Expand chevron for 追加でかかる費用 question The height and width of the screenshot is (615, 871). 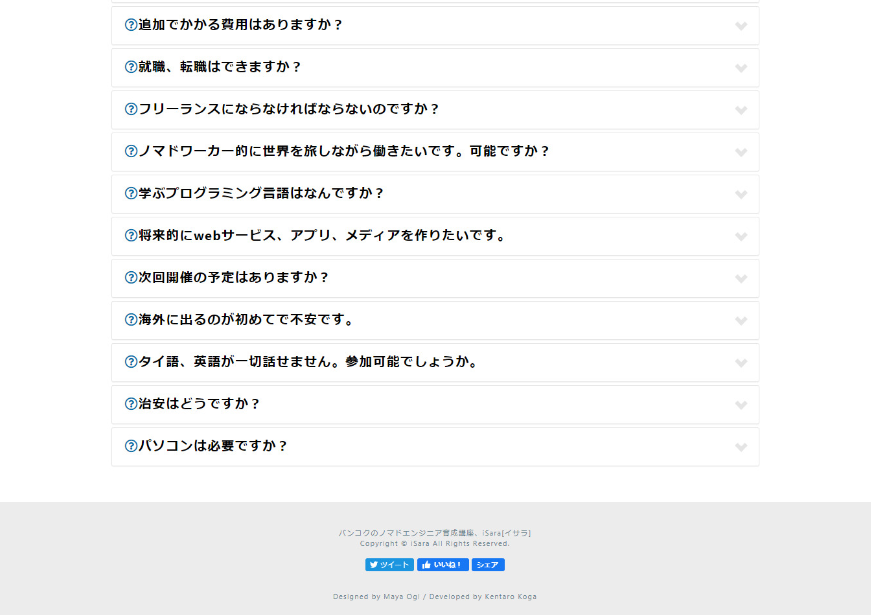741,26
